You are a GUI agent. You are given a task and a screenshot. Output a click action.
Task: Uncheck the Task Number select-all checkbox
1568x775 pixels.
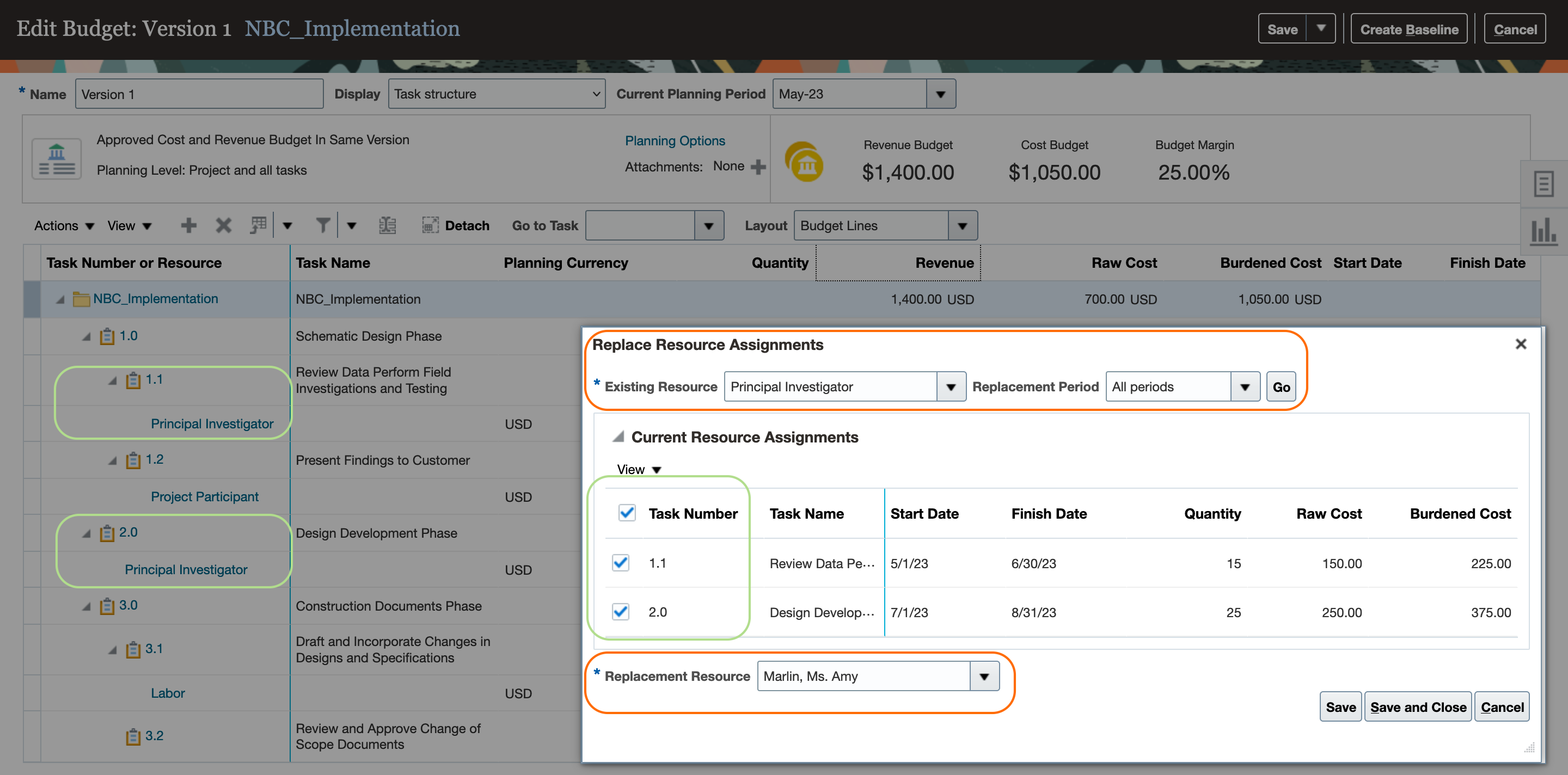[x=626, y=513]
